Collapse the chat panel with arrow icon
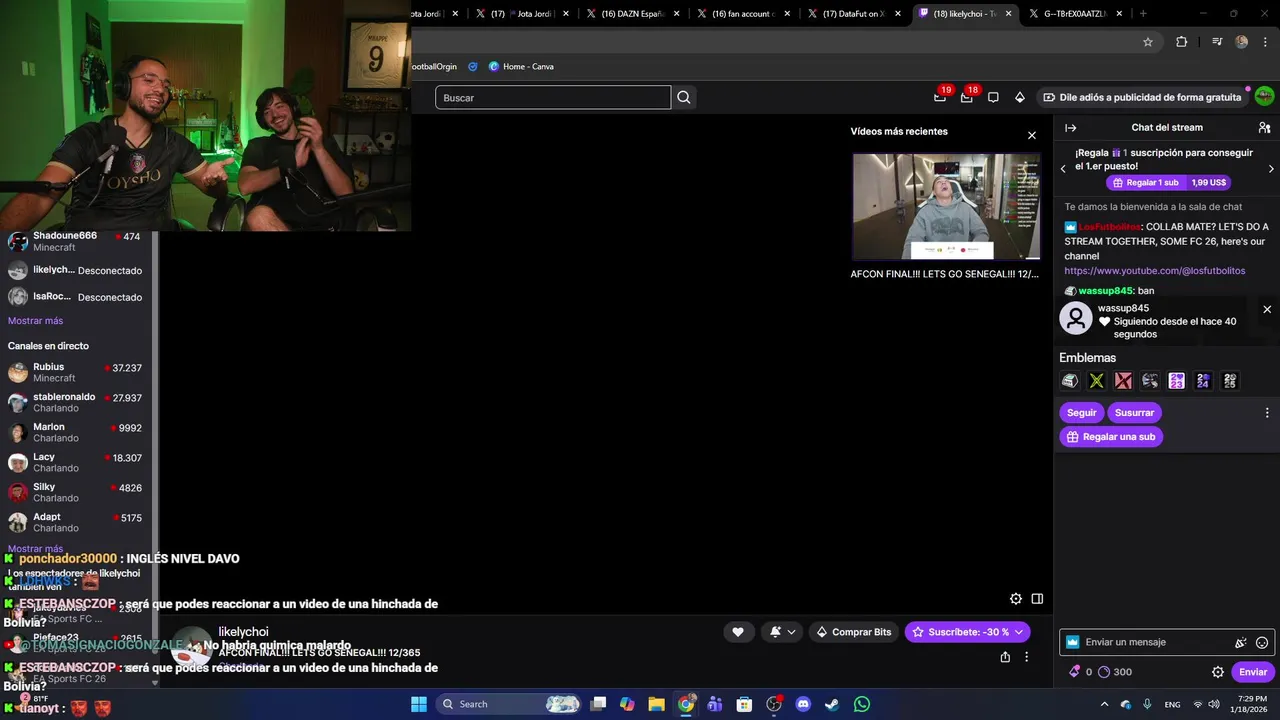This screenshot has height=720, width=1280. [1070, 128]
